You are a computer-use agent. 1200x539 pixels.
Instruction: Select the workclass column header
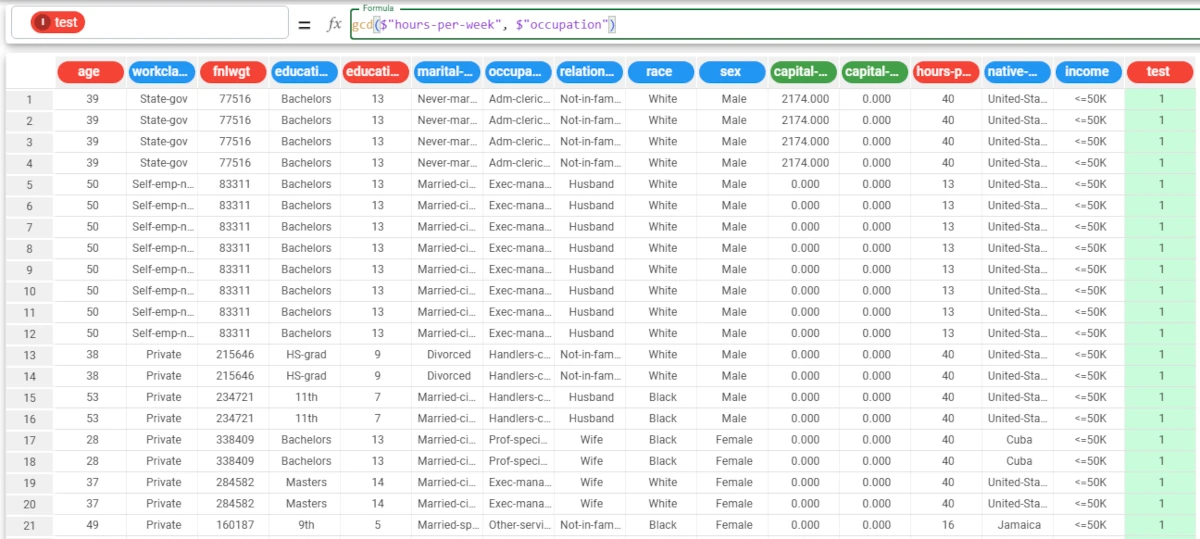[161, 72]
